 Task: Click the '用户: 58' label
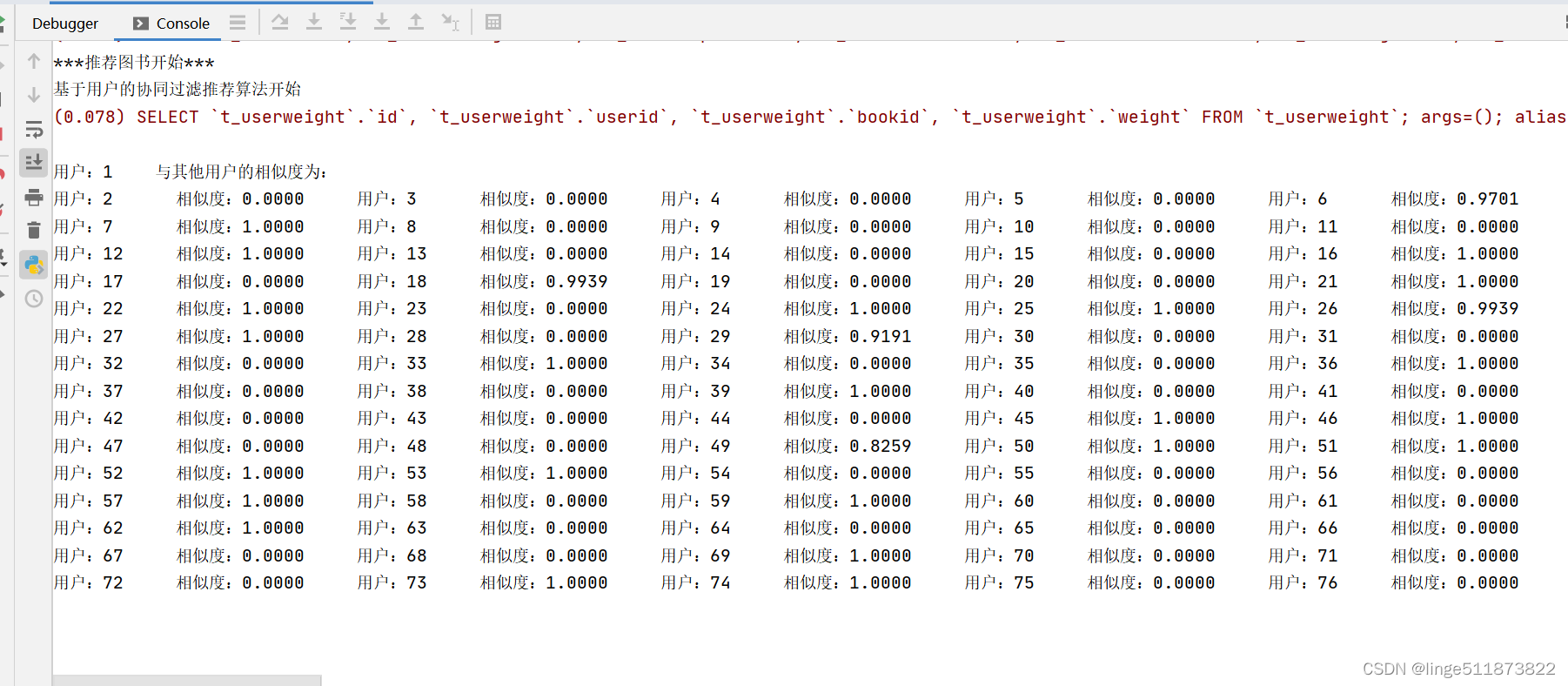pos(392,501)
